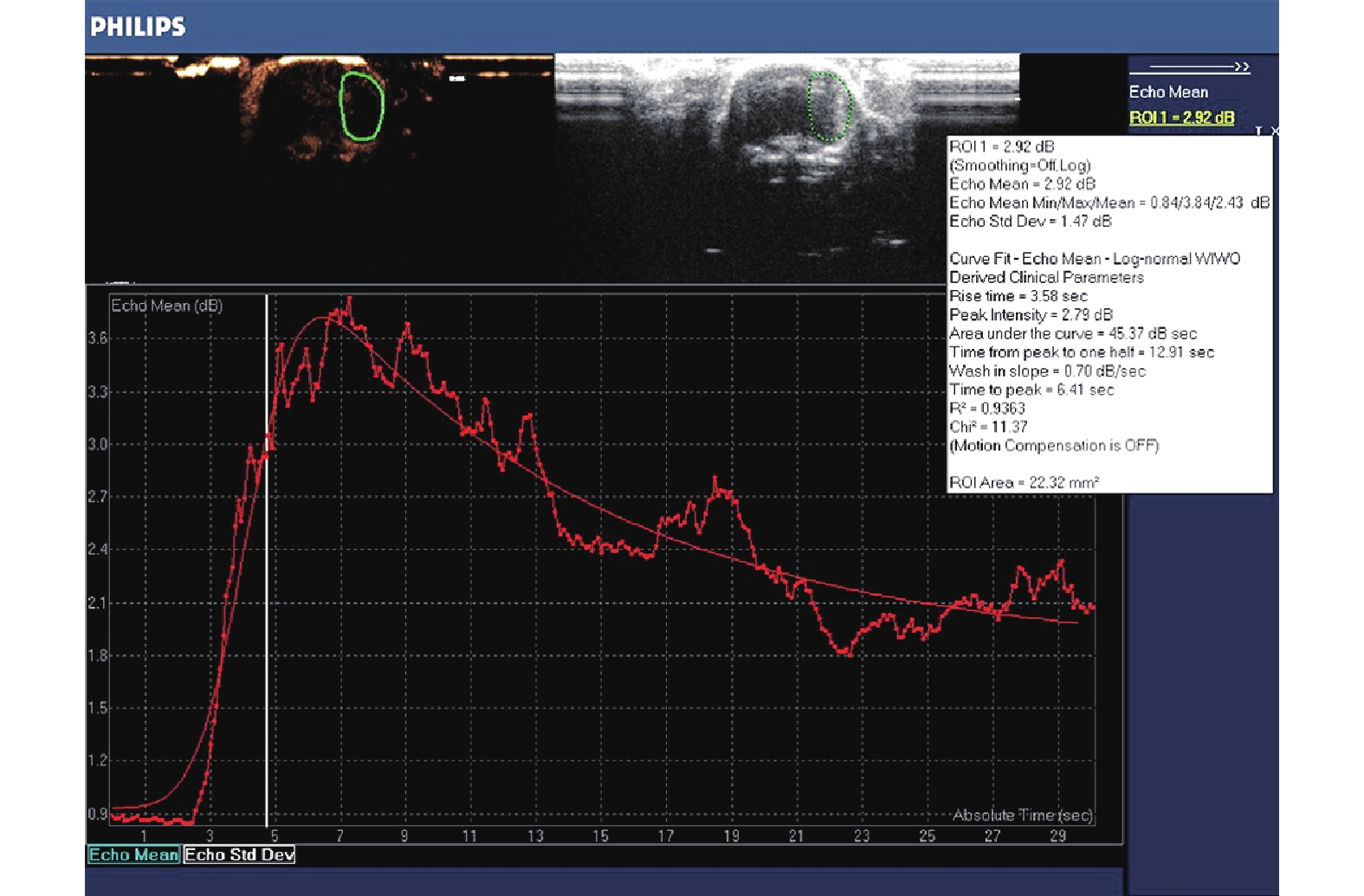Click the 29 label on the time axis
Viewport: 1364px width, 896px height.
coord(1057,836)
